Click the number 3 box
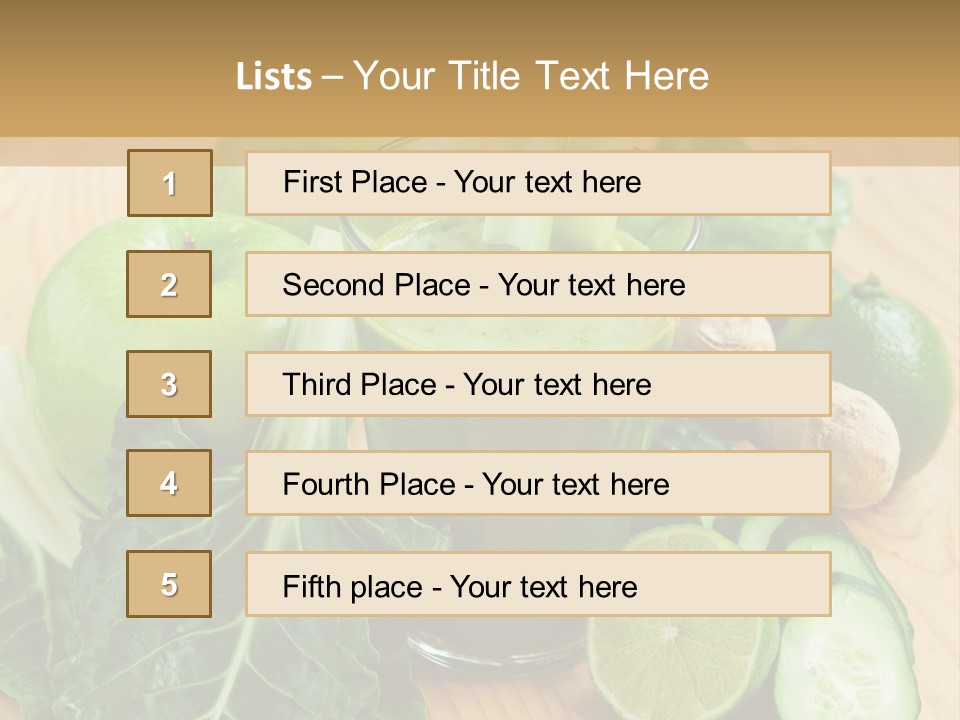 click(x=170, y=384)
